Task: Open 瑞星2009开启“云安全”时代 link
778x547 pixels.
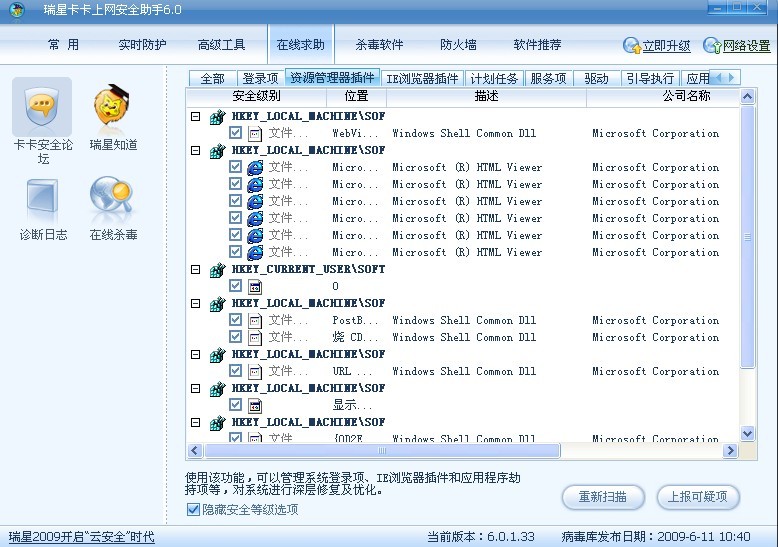Action: [x=81, y=537]
